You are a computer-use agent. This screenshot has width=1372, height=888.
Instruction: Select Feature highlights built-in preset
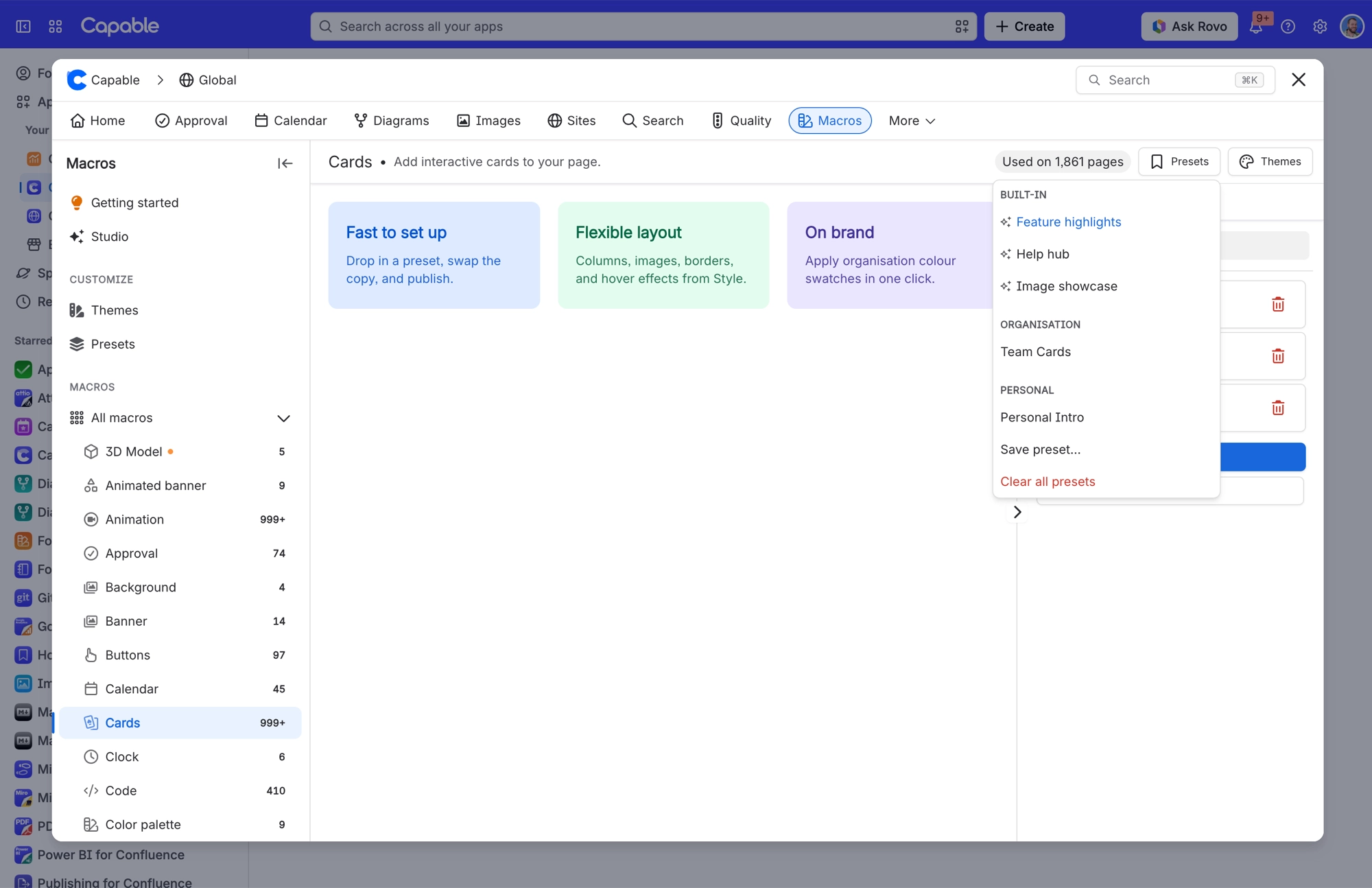tap(1106, 222)
